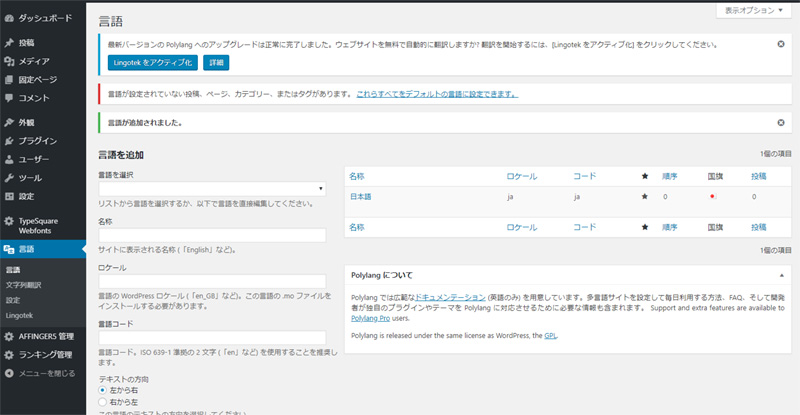This screenshot has width=800, height=415.
Task: Open the Lingotek submenu item
Action: point(19,315)
